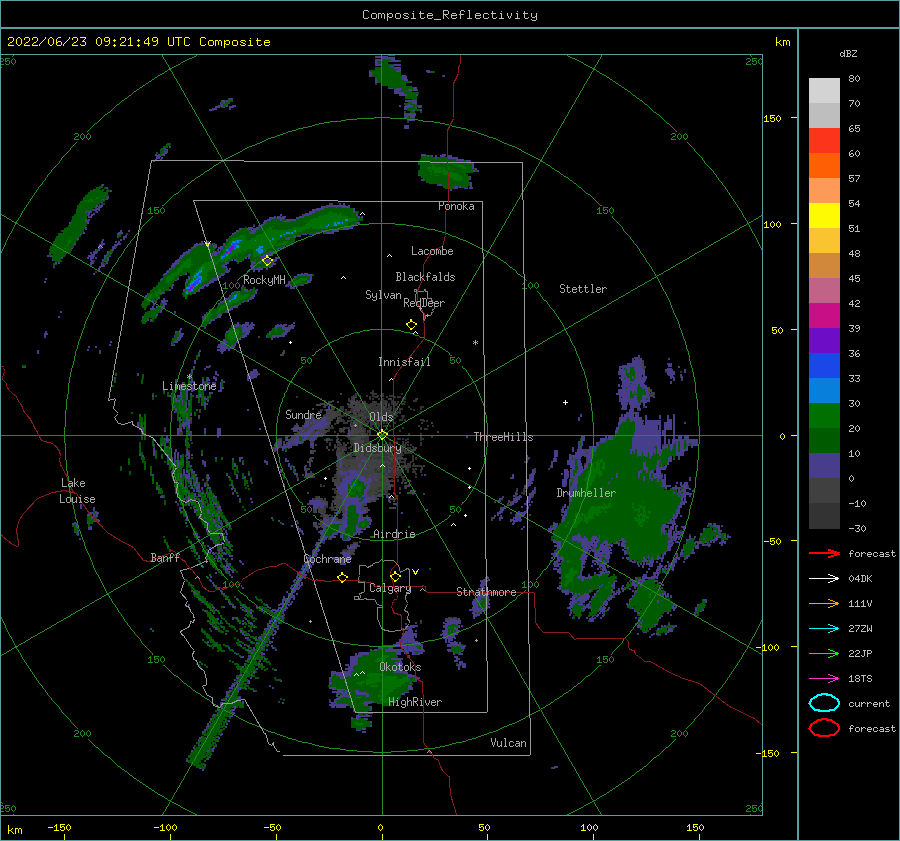Image resolution: width=900 pixels, height=841 pixels.
Task: Click the yellow radar site marker at center
Action: (x=382, y=435)
